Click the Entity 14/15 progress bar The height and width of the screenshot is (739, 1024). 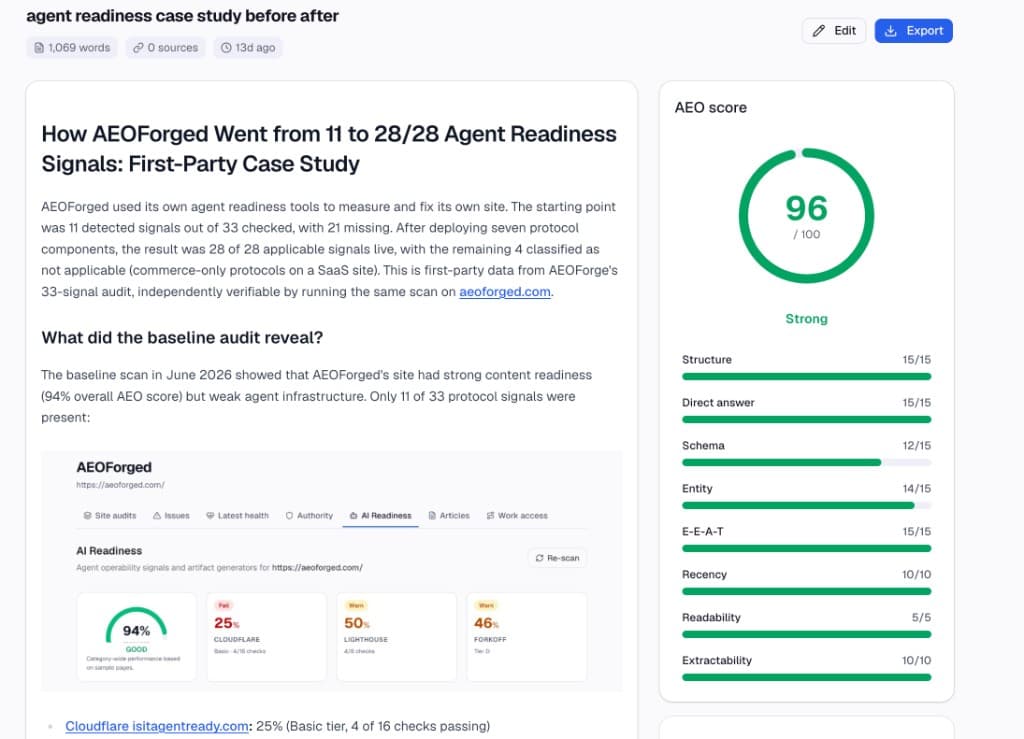tap(807, 506)
